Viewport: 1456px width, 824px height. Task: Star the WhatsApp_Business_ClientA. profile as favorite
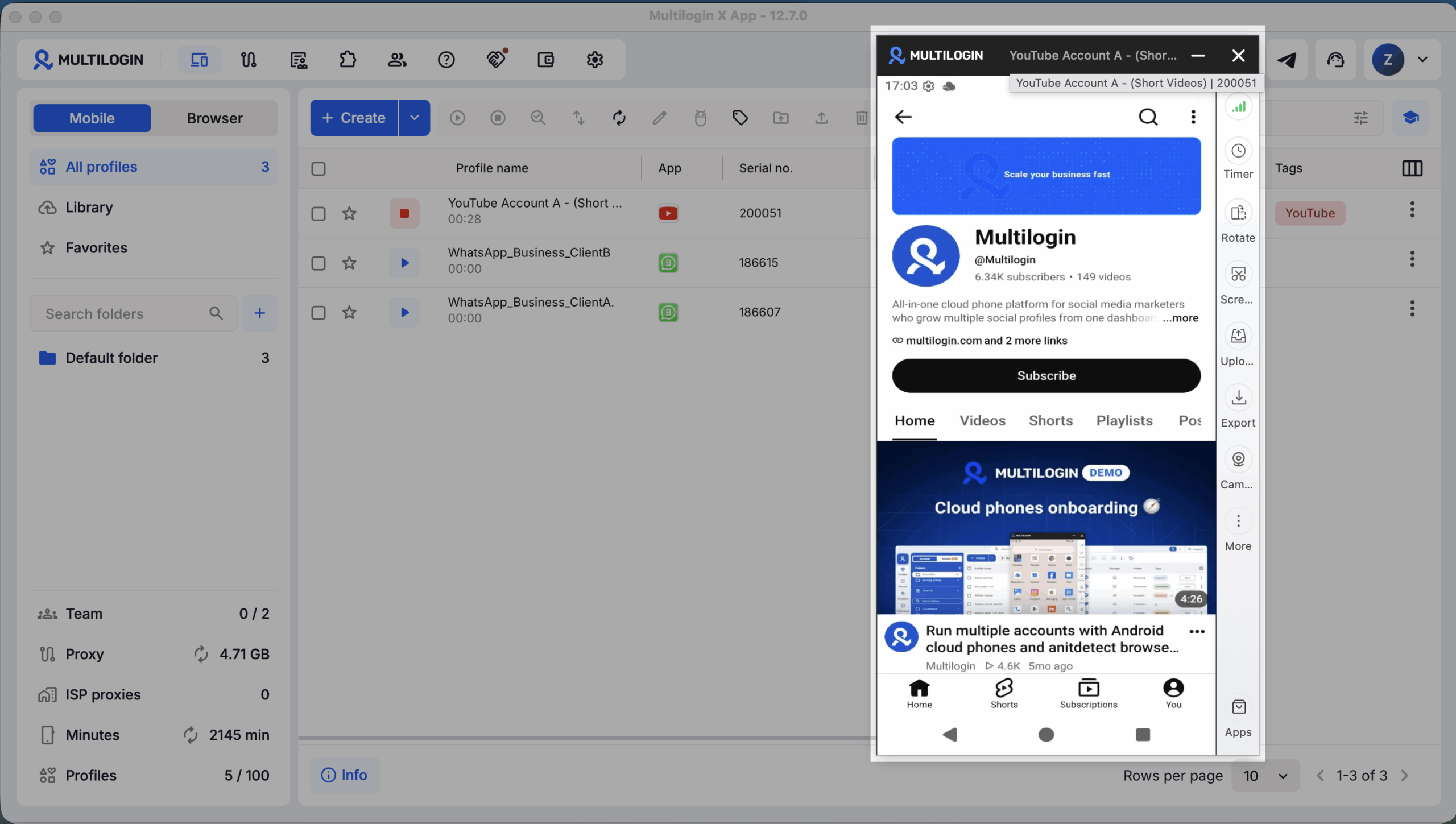[x=349, y=312]
